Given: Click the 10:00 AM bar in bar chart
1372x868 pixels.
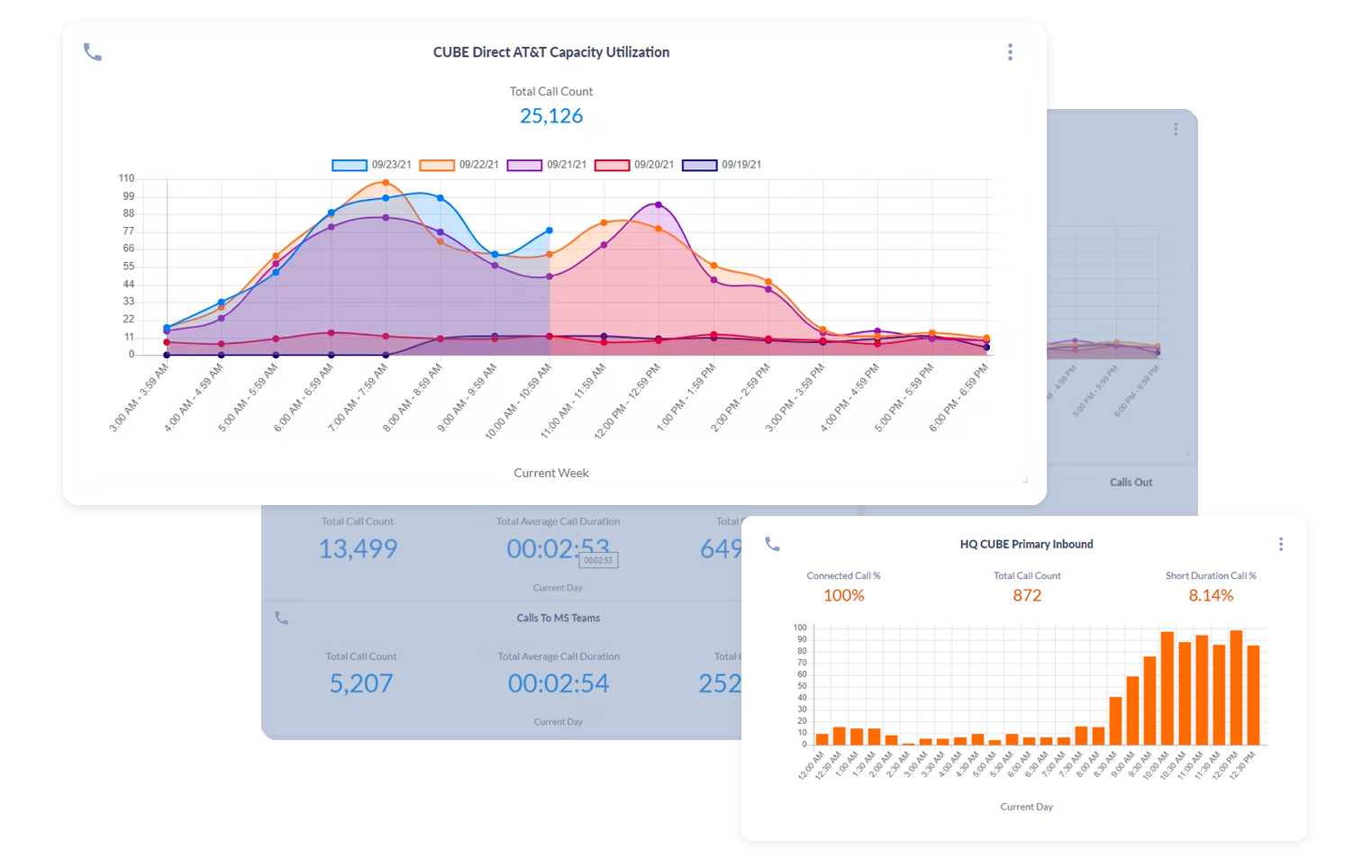Looking at the screenshot, I should [1168, 688].
